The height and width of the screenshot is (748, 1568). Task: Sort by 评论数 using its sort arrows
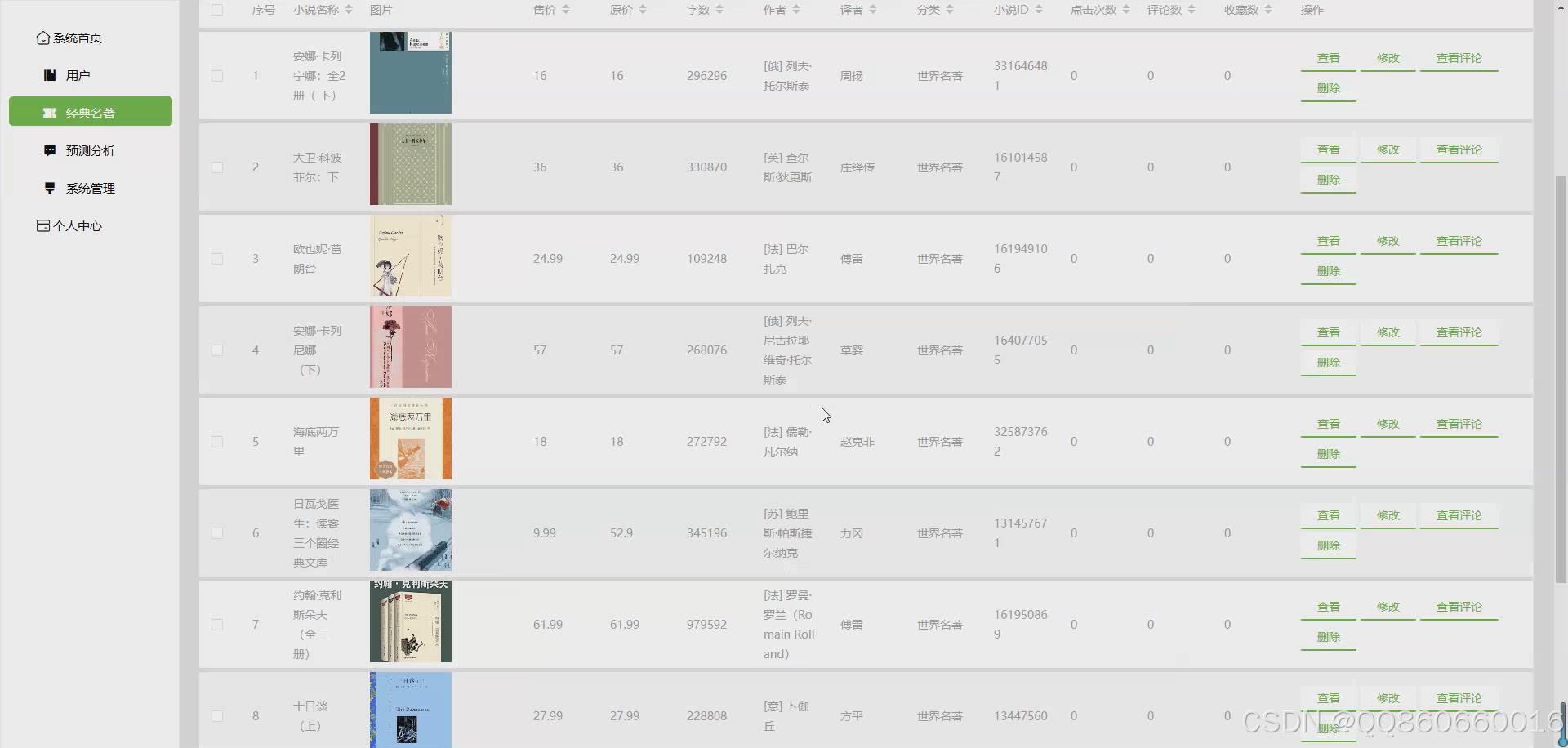coord(1192,10)
